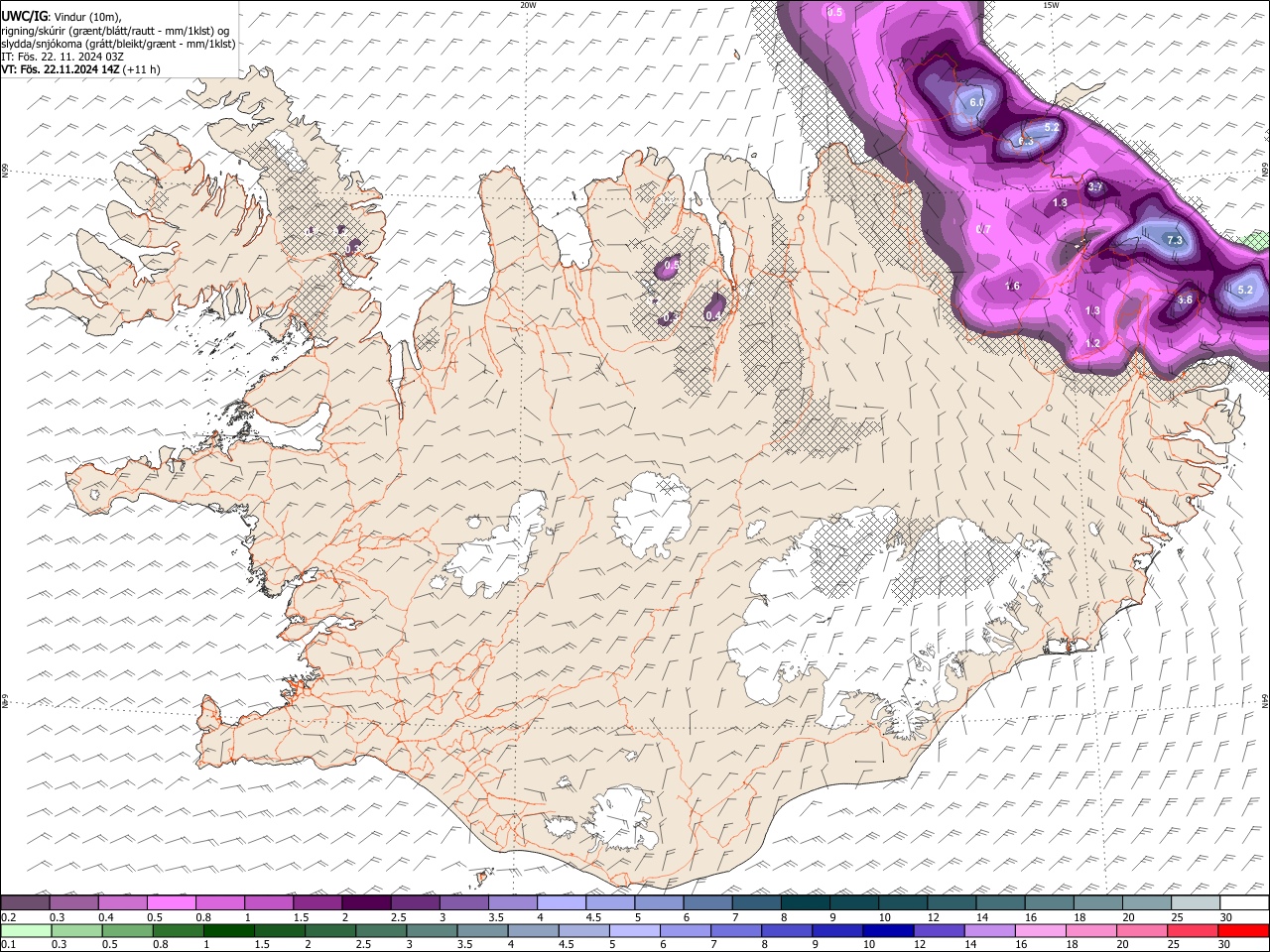Click the UWC/IG Vindur (10m) title text
This screenshot has width=1270, height=952.
tap(62, 17)
